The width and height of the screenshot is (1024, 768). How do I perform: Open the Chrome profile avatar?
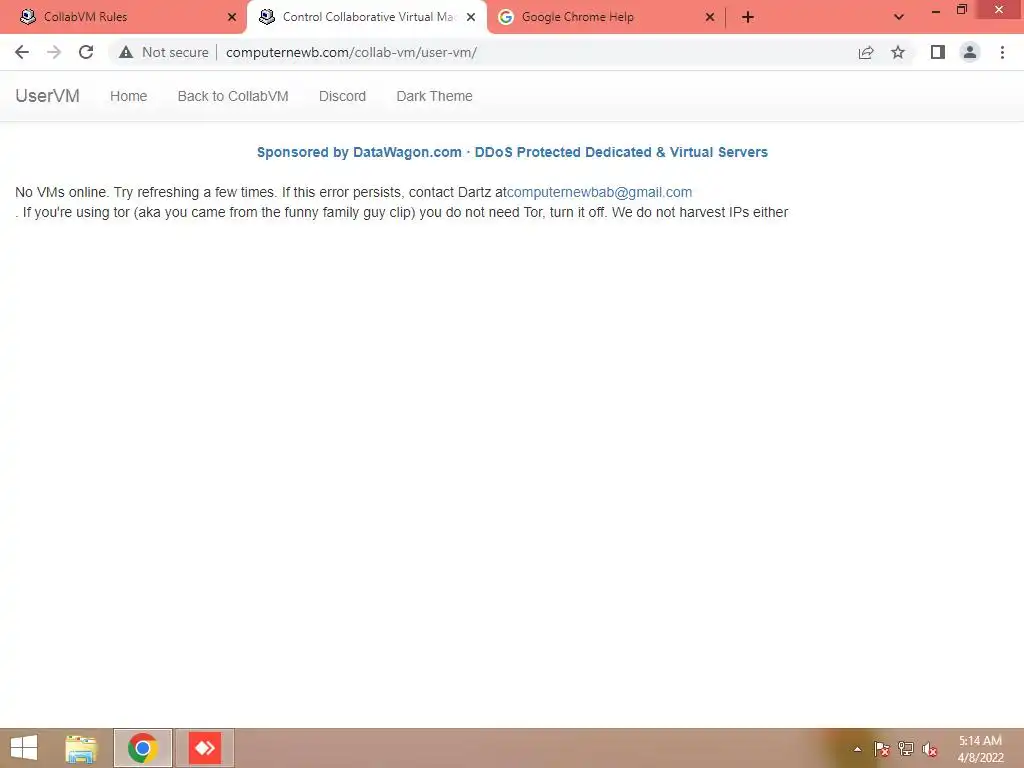970,52
